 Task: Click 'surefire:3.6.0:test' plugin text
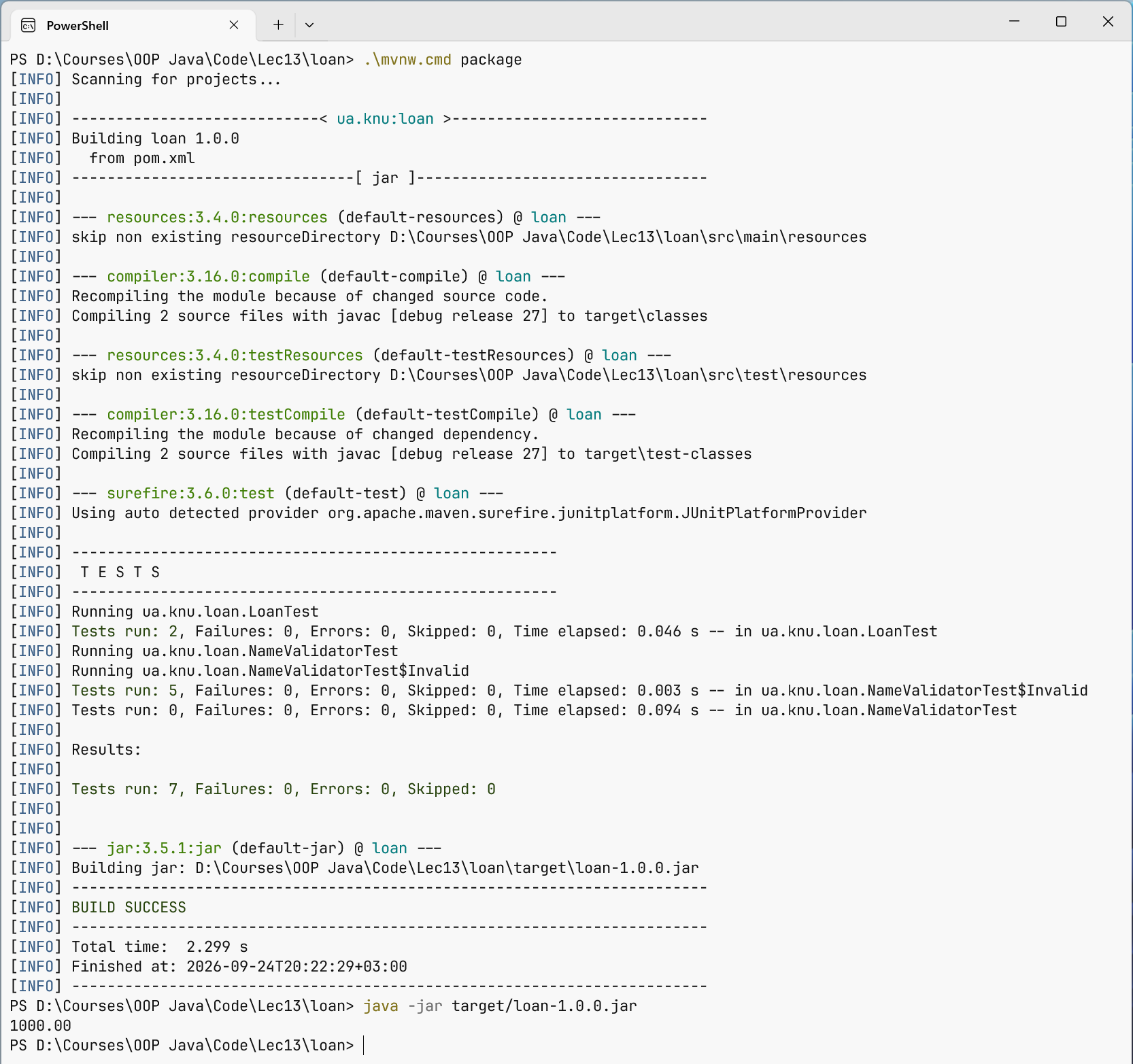tap(190, 494)
